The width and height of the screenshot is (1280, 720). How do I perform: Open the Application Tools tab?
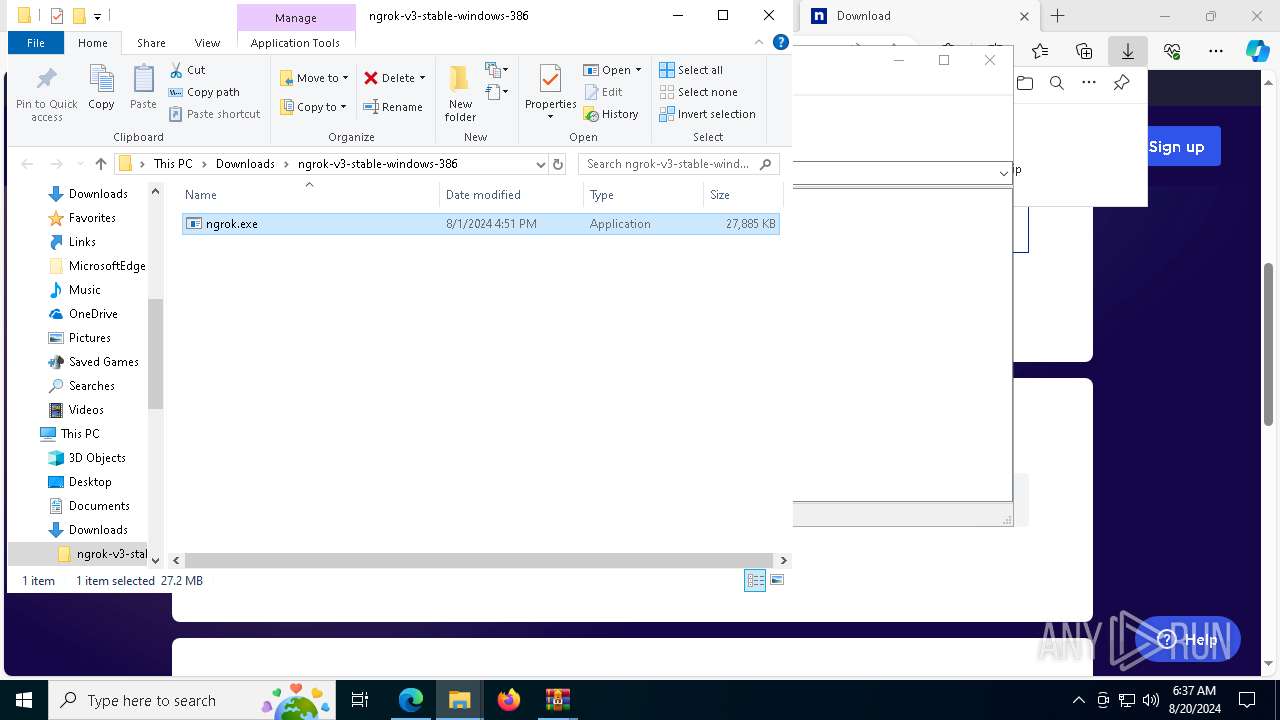295,43
